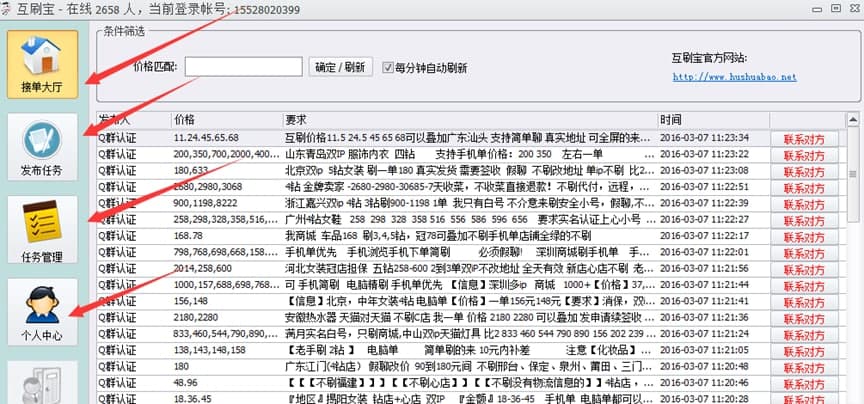Click 联系对方 for the 11:21:41 row
Image resolution: width=864 pixels, height=404 pixels.
click(x=804, y=303)
